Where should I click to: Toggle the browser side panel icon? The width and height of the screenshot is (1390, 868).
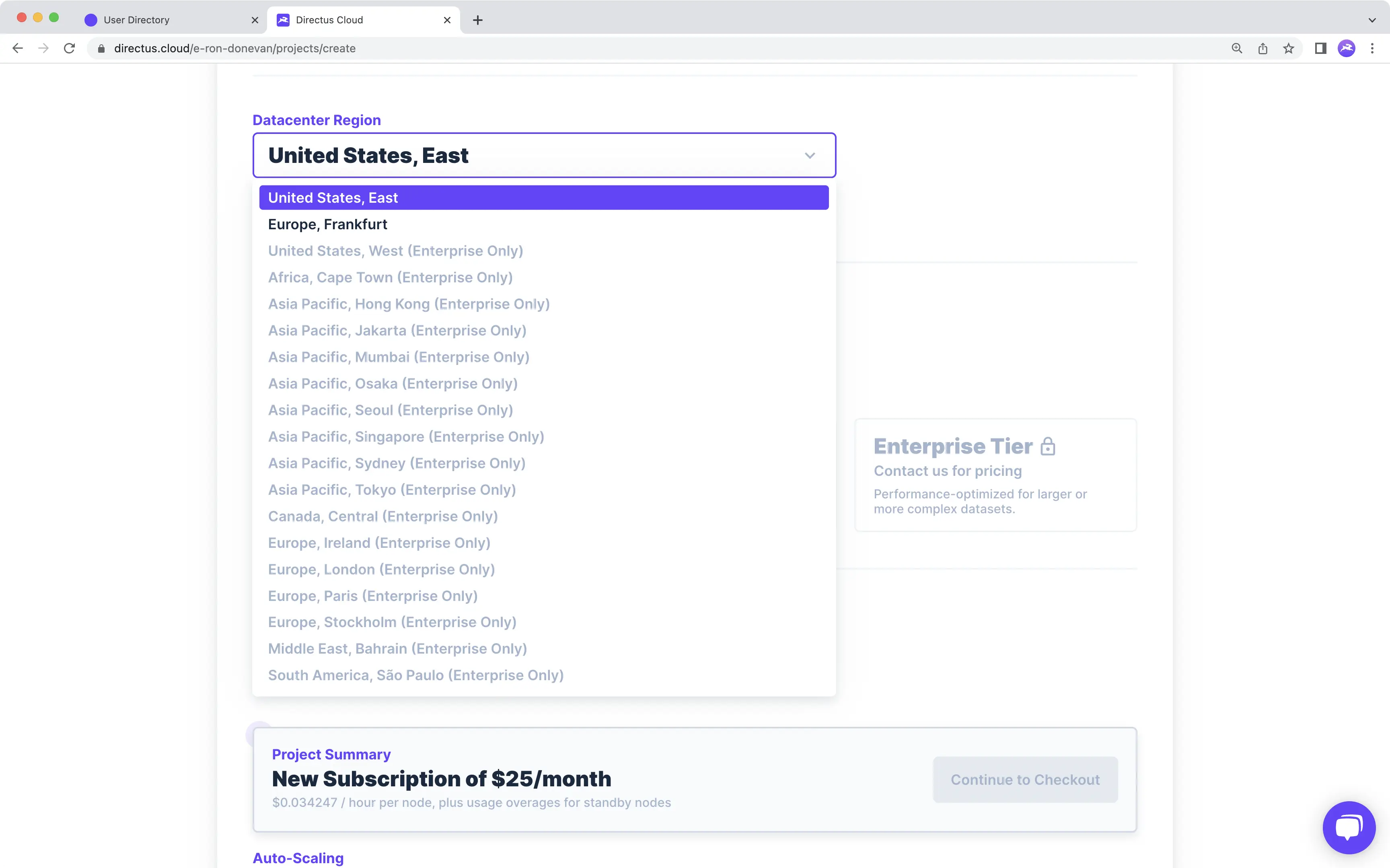[1320, 48]
